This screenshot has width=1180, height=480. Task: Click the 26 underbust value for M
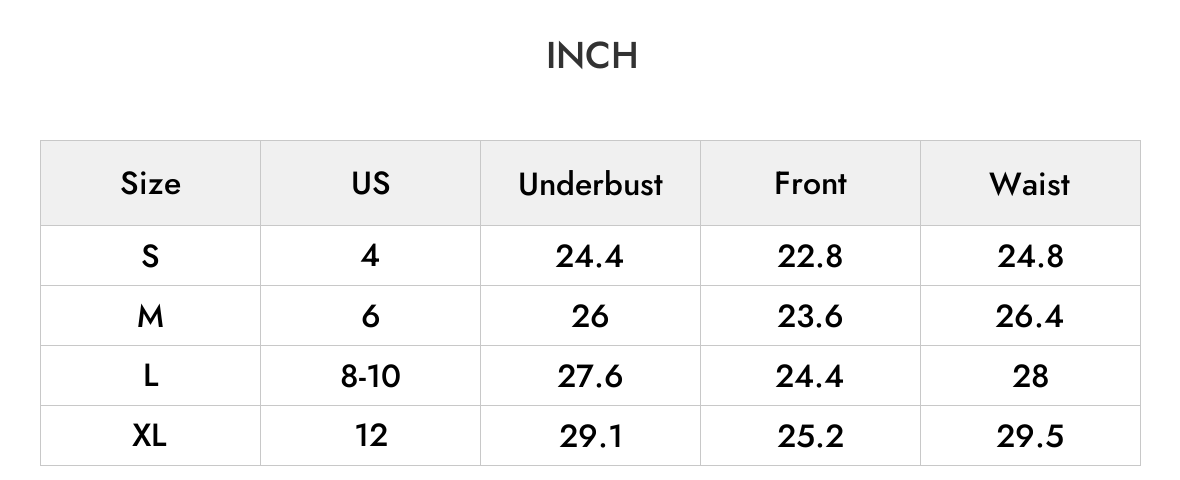(590, 316)
